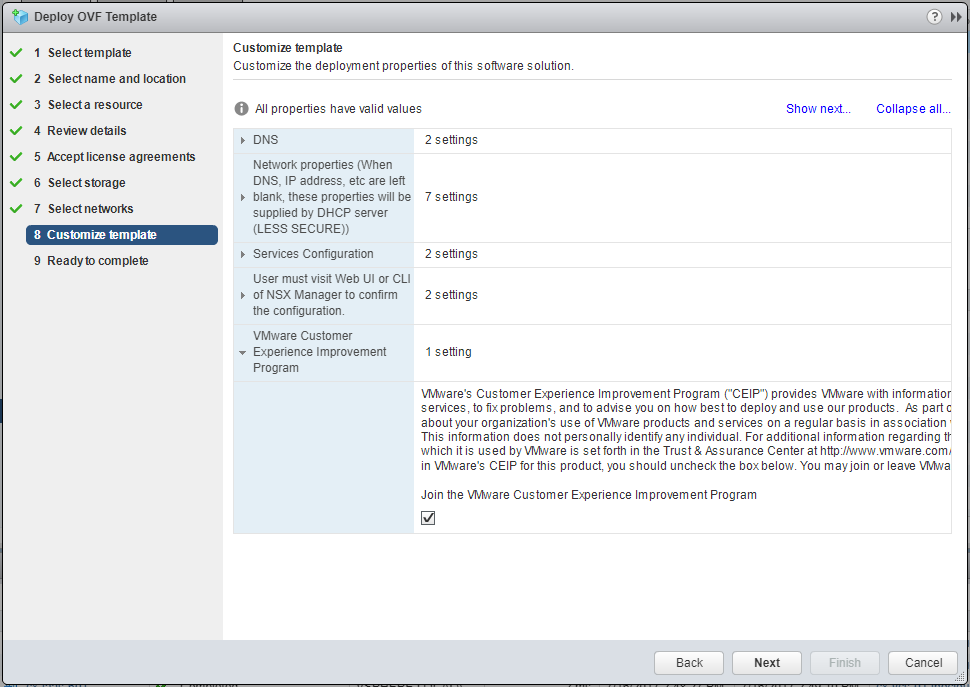
Task: Go to step 5 Accept license agreements
Action: (x=121, y=157)
